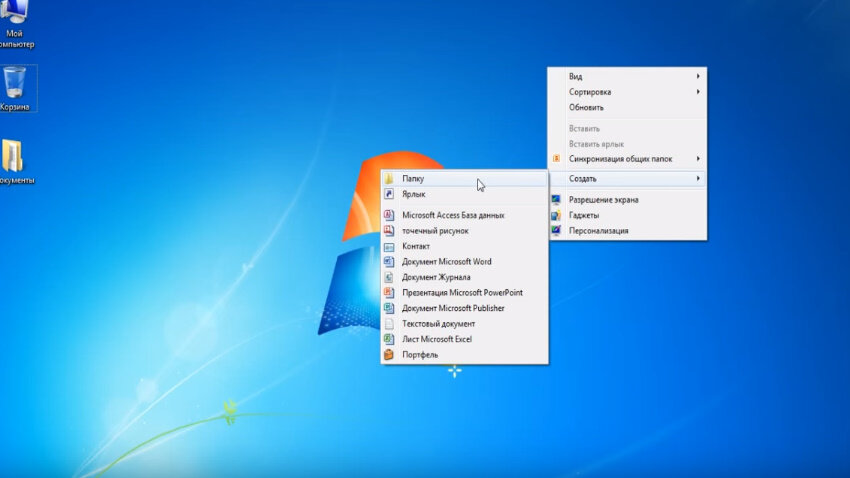The width and height of the screenshot is (850, 478).
Task: Click the greyed-out Вставить entry
Action: point(627,128)
